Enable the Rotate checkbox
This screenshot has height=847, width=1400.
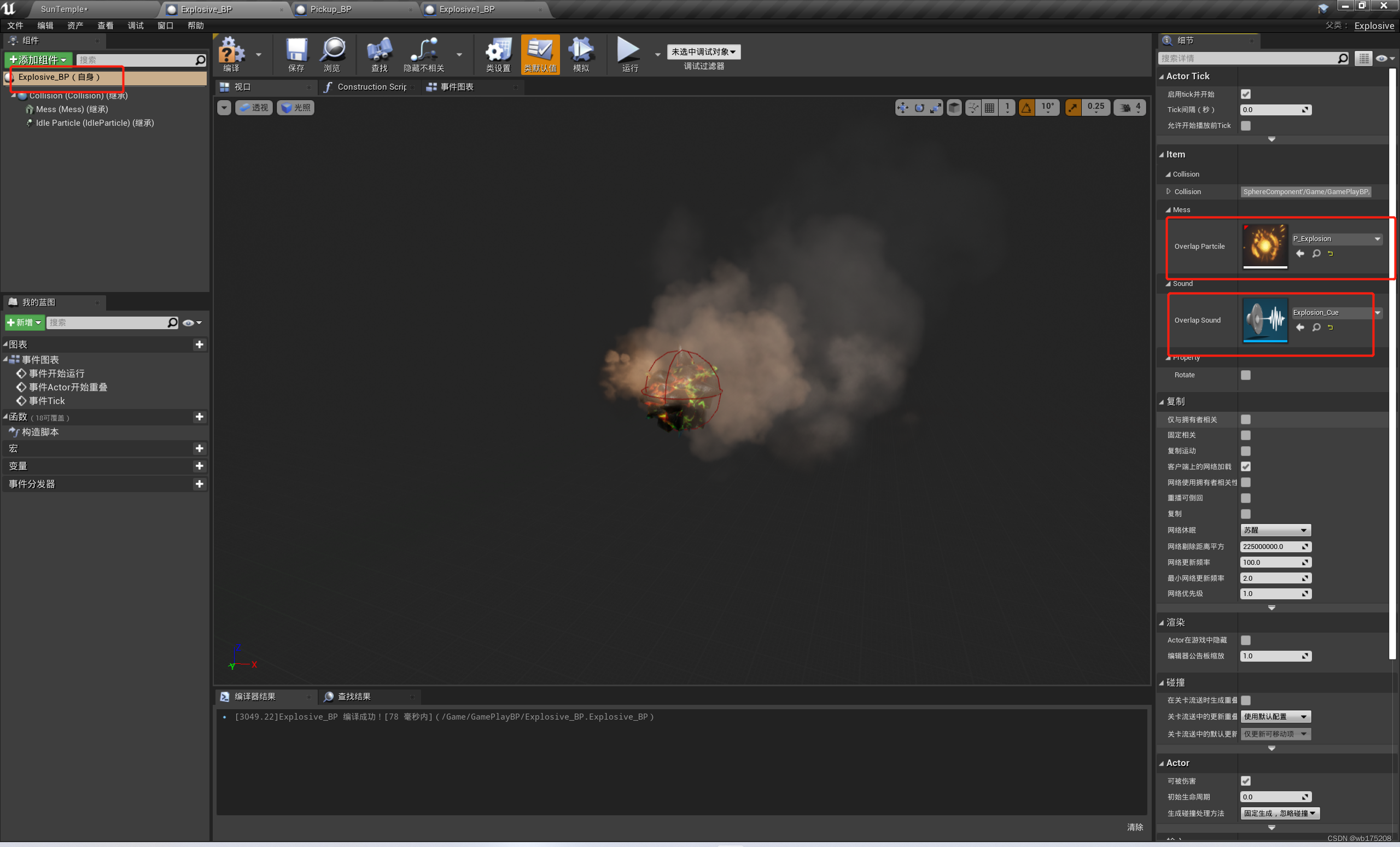tap(1245, 375)
